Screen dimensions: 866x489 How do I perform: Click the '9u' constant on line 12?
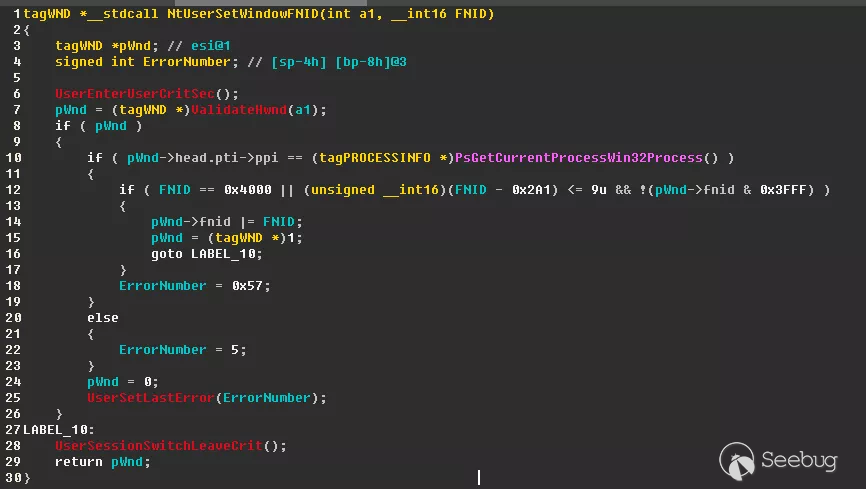(x=599, y=190)
